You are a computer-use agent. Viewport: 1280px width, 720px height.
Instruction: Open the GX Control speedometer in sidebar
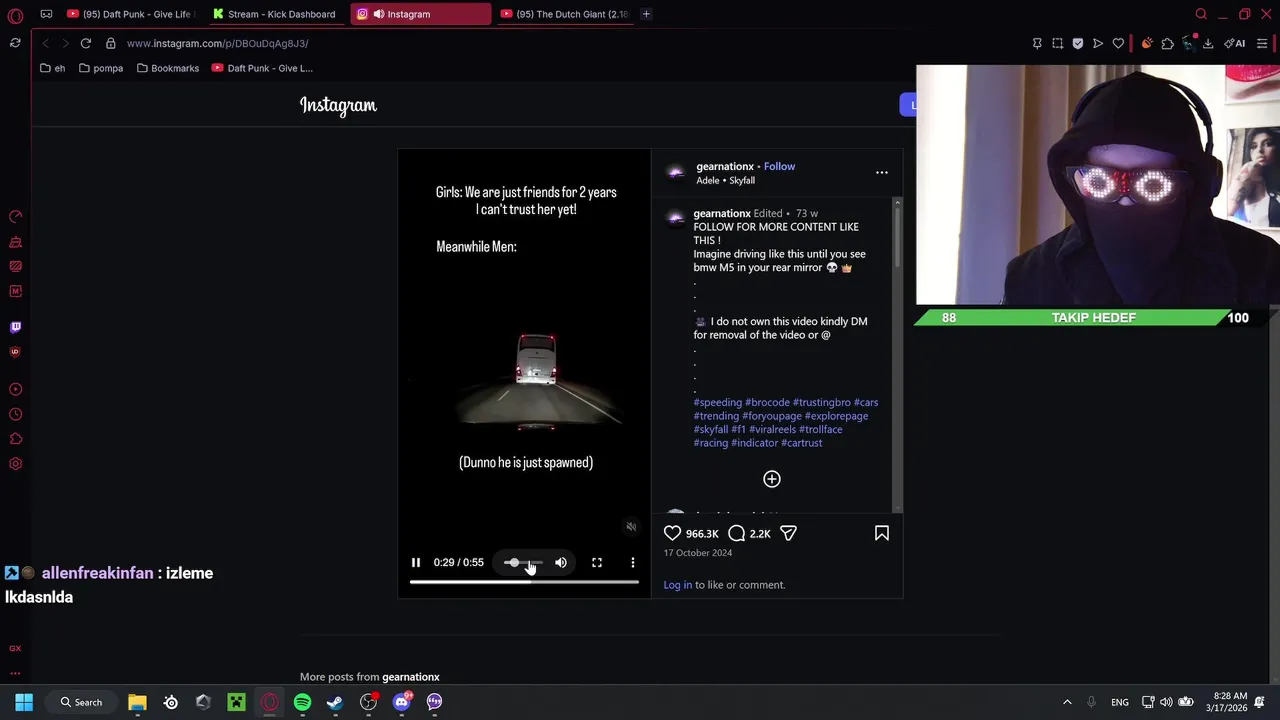click(15, 217)
